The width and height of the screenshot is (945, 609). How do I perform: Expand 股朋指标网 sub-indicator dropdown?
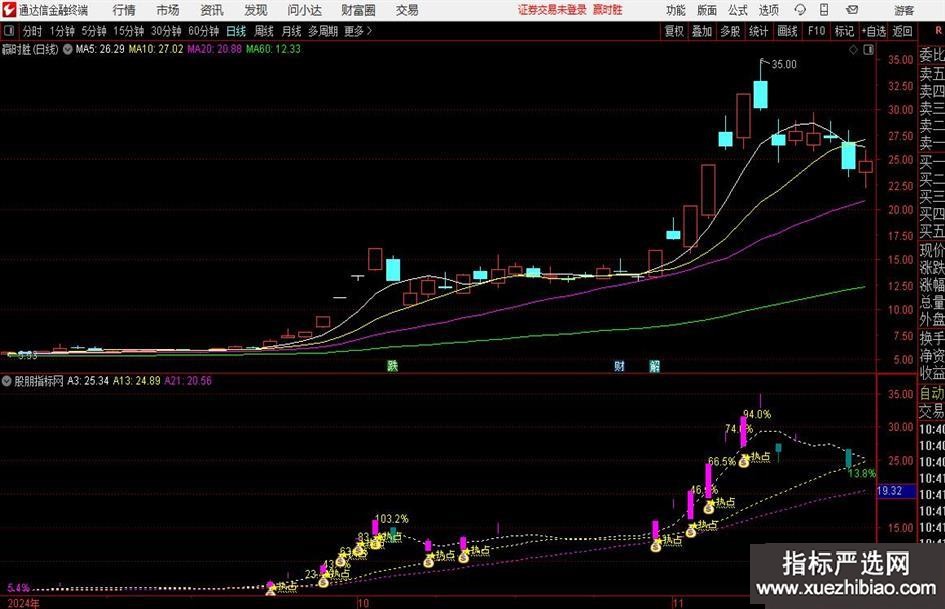pyautogui.click(x=7, y=381)
